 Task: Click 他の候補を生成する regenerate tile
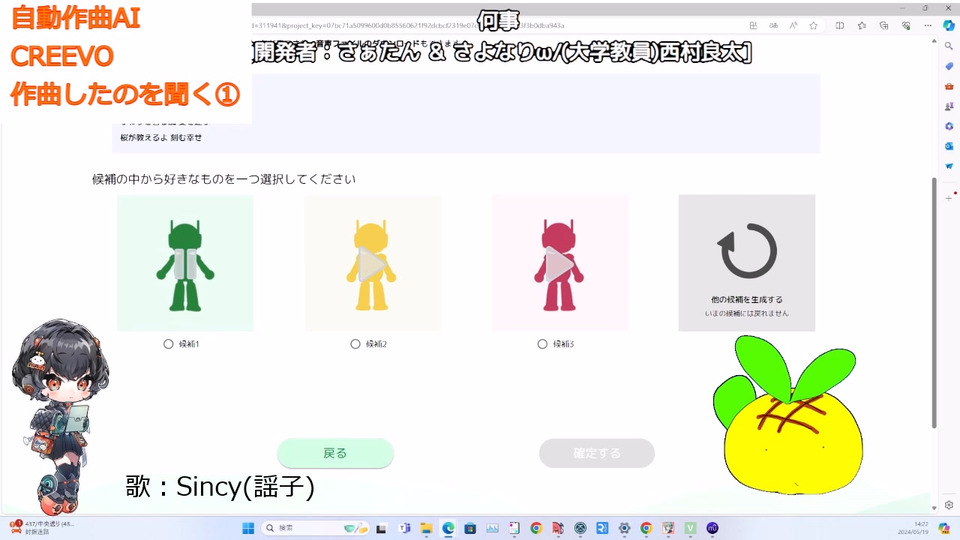pyautogui.click(x=746, y=263)
